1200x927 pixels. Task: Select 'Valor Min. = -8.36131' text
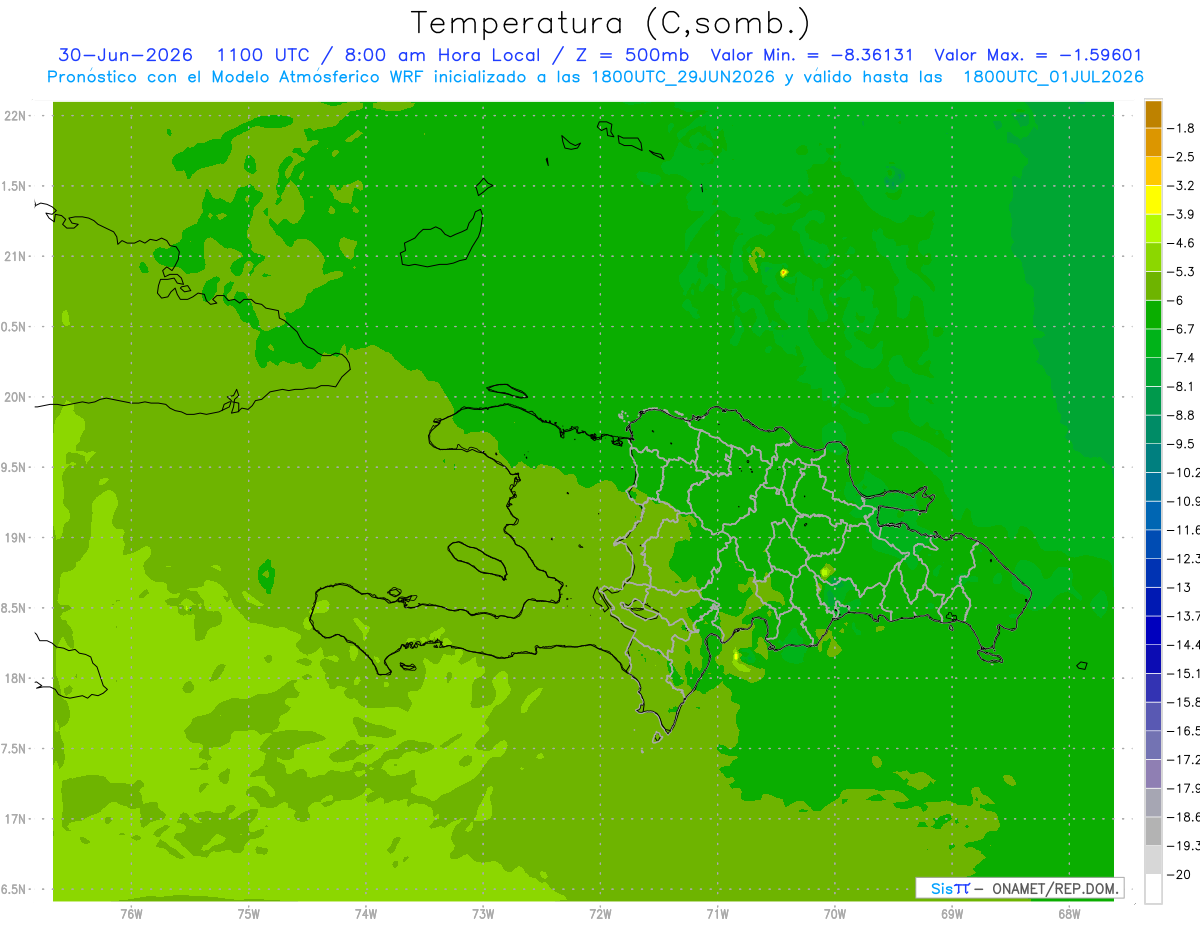point(812,55)
